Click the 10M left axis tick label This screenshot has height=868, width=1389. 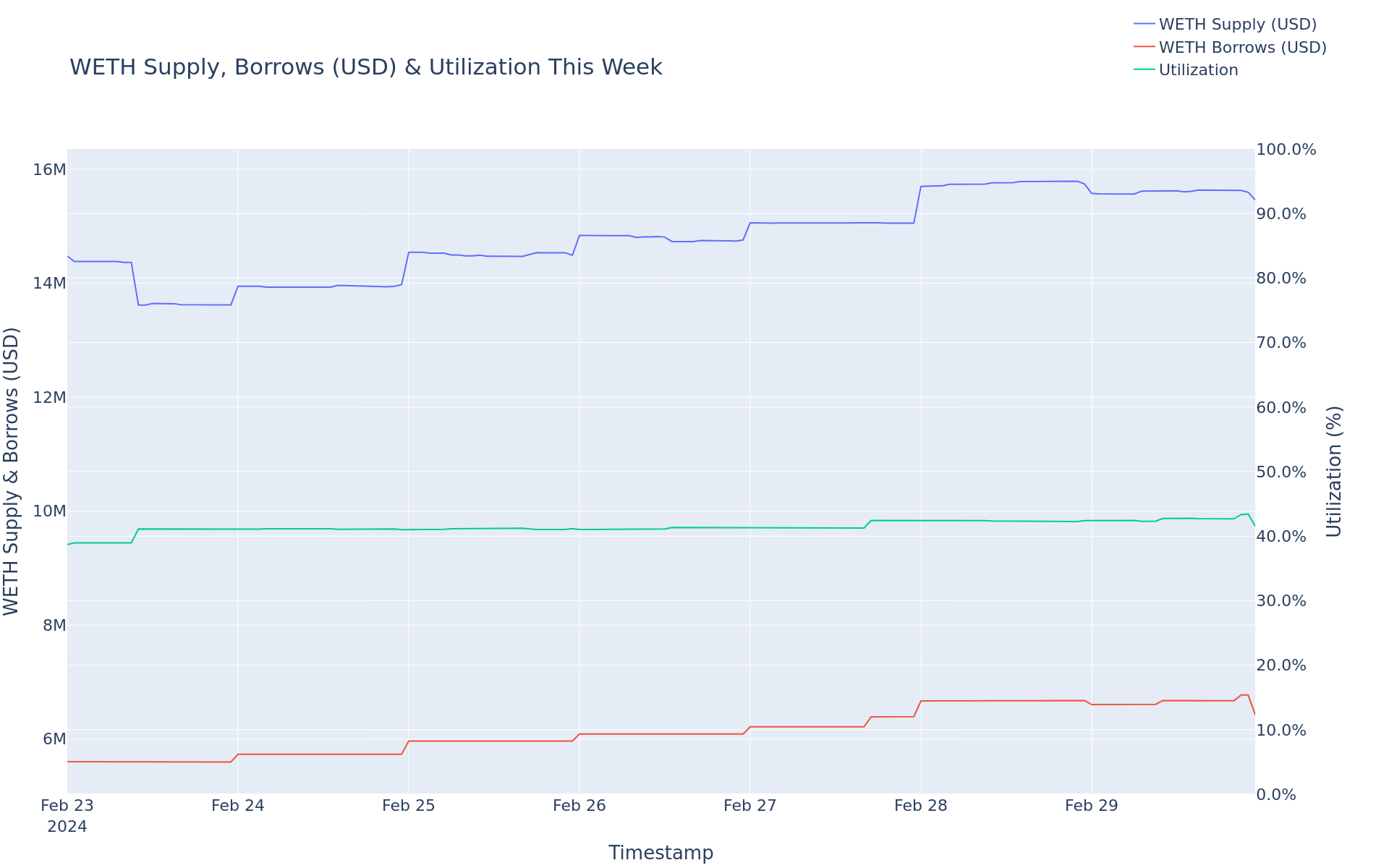[x=49, y=511]
